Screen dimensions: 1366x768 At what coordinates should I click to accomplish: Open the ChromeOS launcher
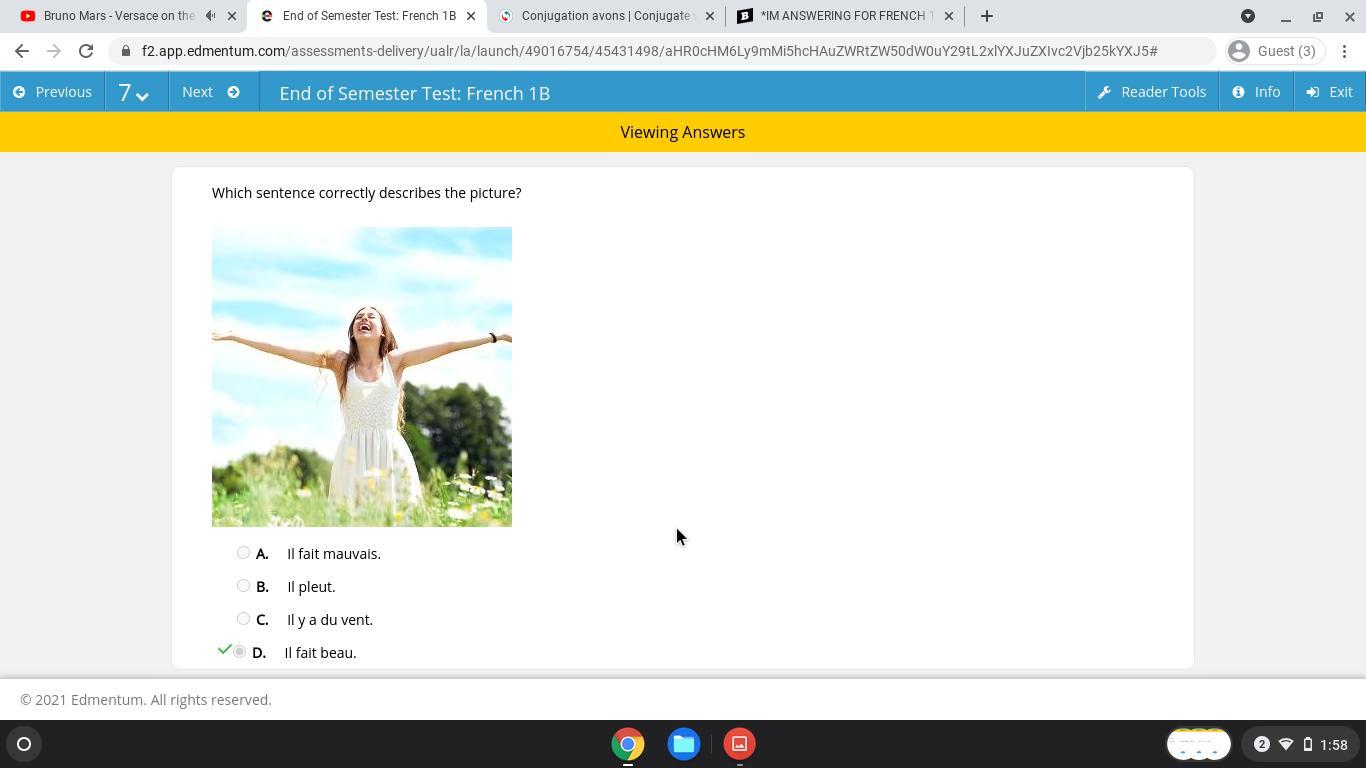coord(24,744)
